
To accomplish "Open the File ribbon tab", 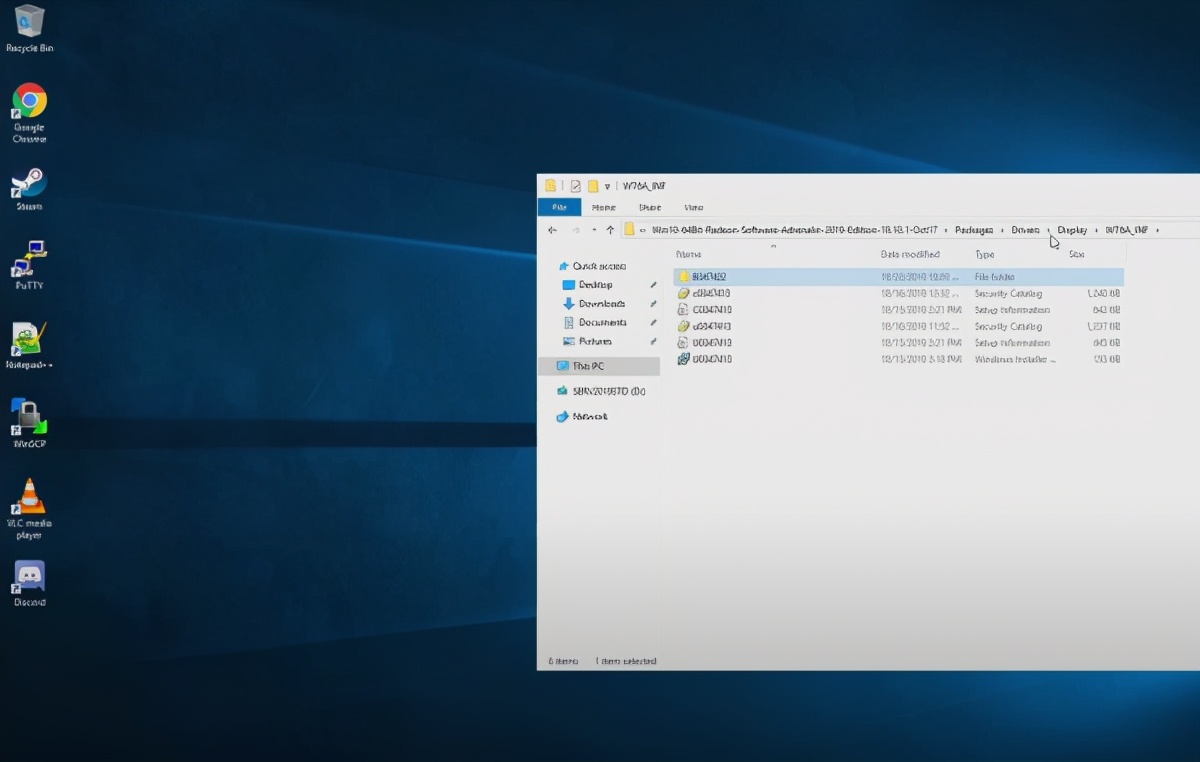I will (559, 207).
